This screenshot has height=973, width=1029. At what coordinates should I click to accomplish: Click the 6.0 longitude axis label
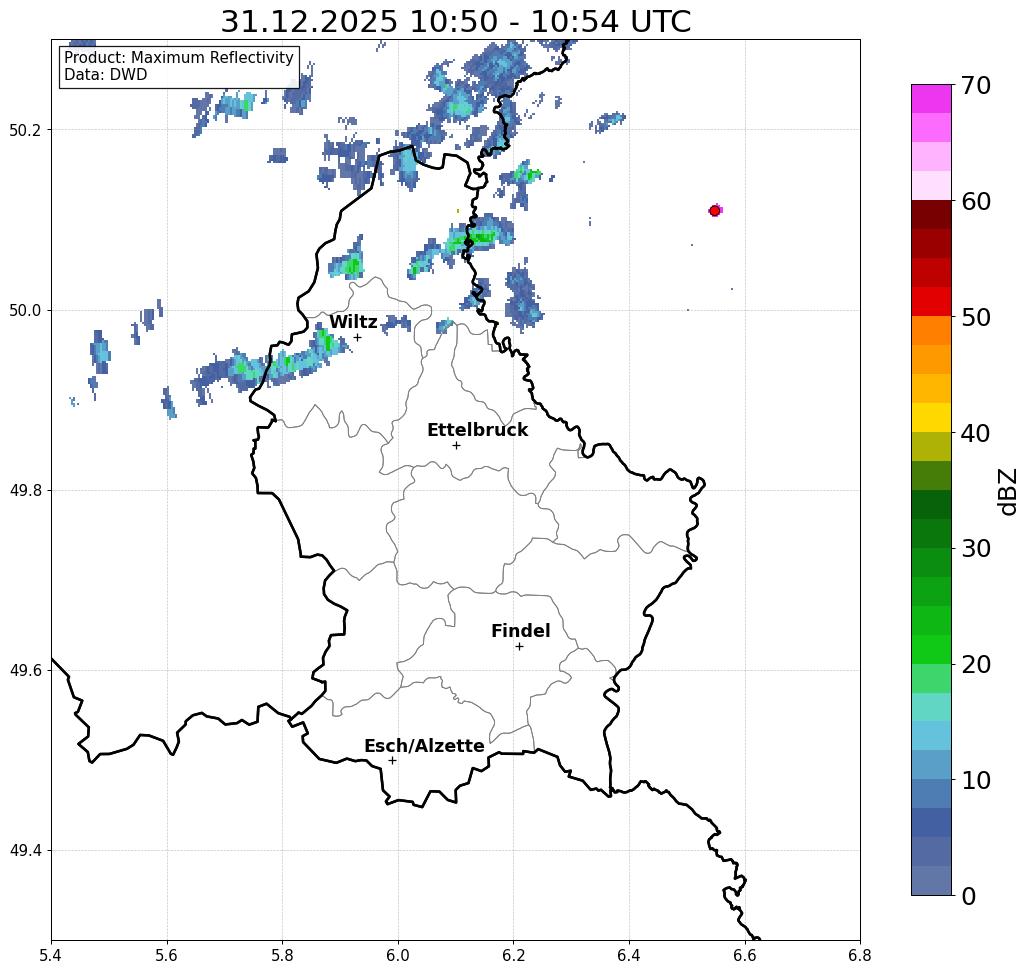coord(398,955)
